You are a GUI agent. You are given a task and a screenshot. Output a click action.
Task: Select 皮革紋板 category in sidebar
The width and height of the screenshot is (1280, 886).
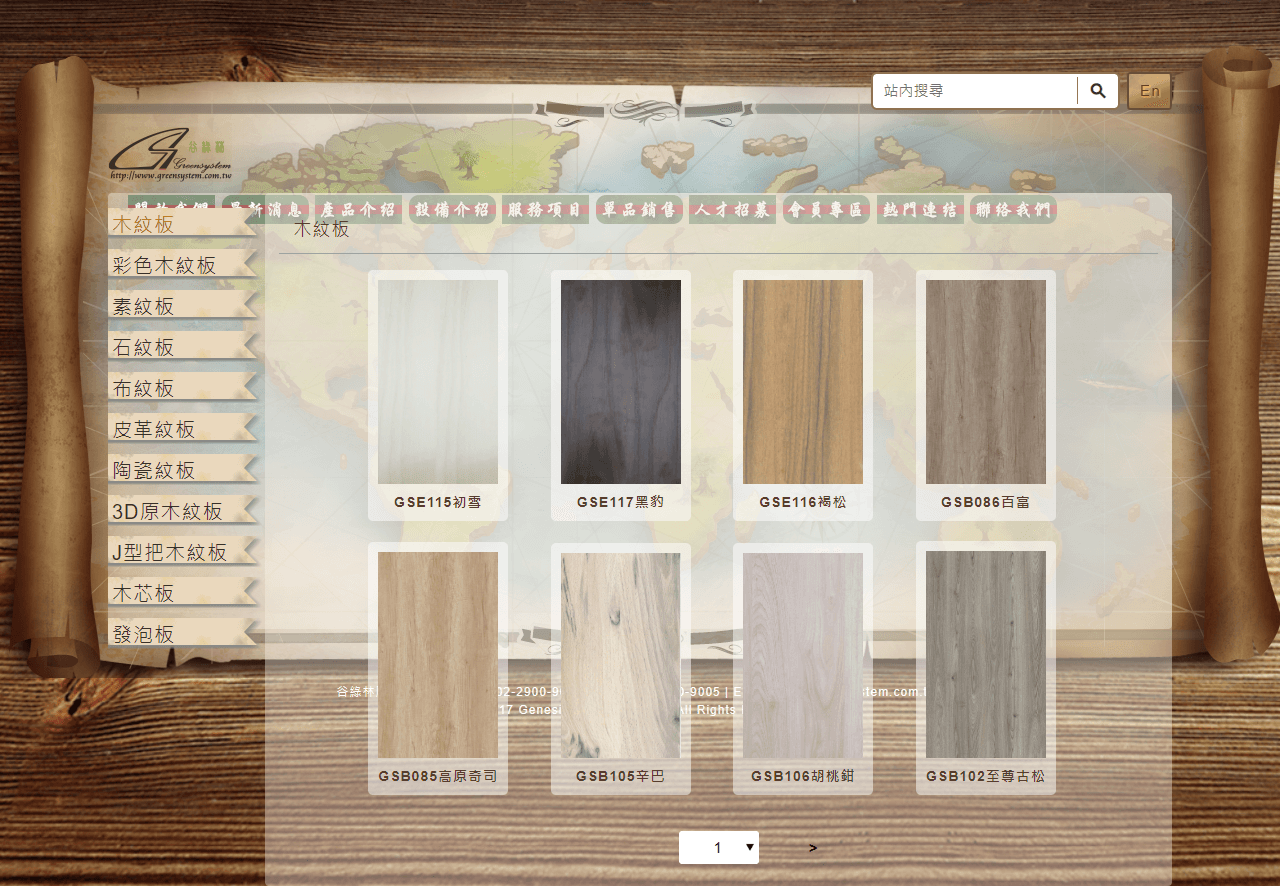(182, 429)
